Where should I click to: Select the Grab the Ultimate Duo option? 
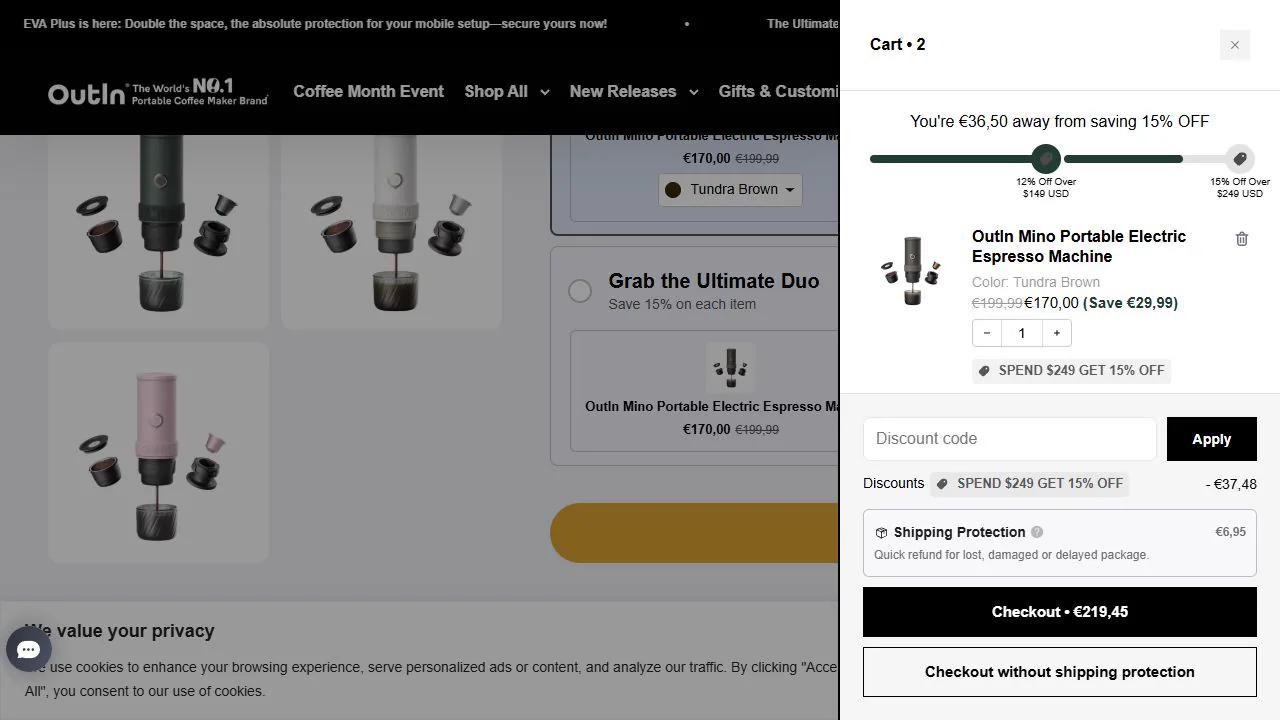[x=580, y=291]
